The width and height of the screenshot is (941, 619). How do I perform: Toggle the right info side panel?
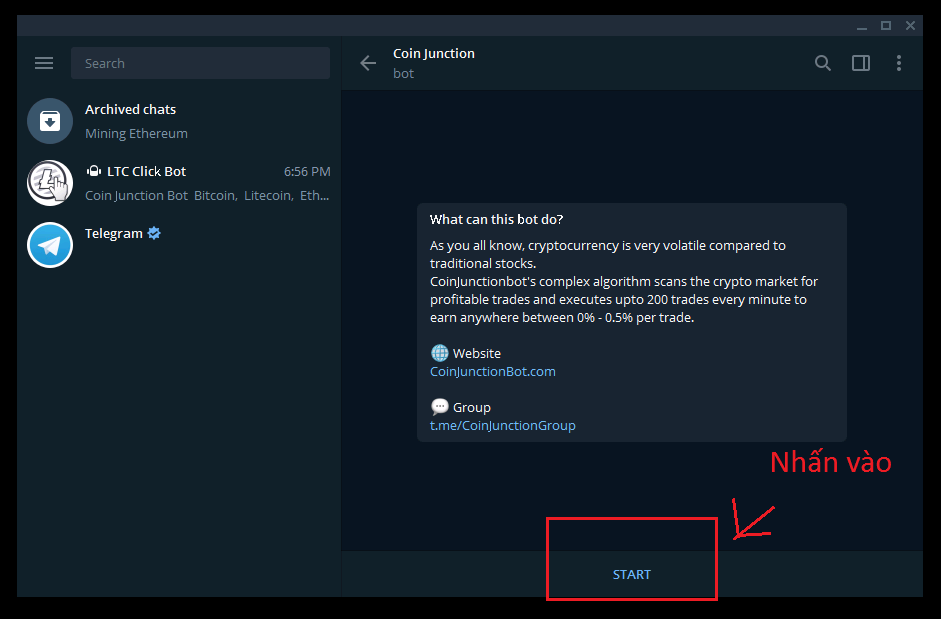(x=861, y=63)
